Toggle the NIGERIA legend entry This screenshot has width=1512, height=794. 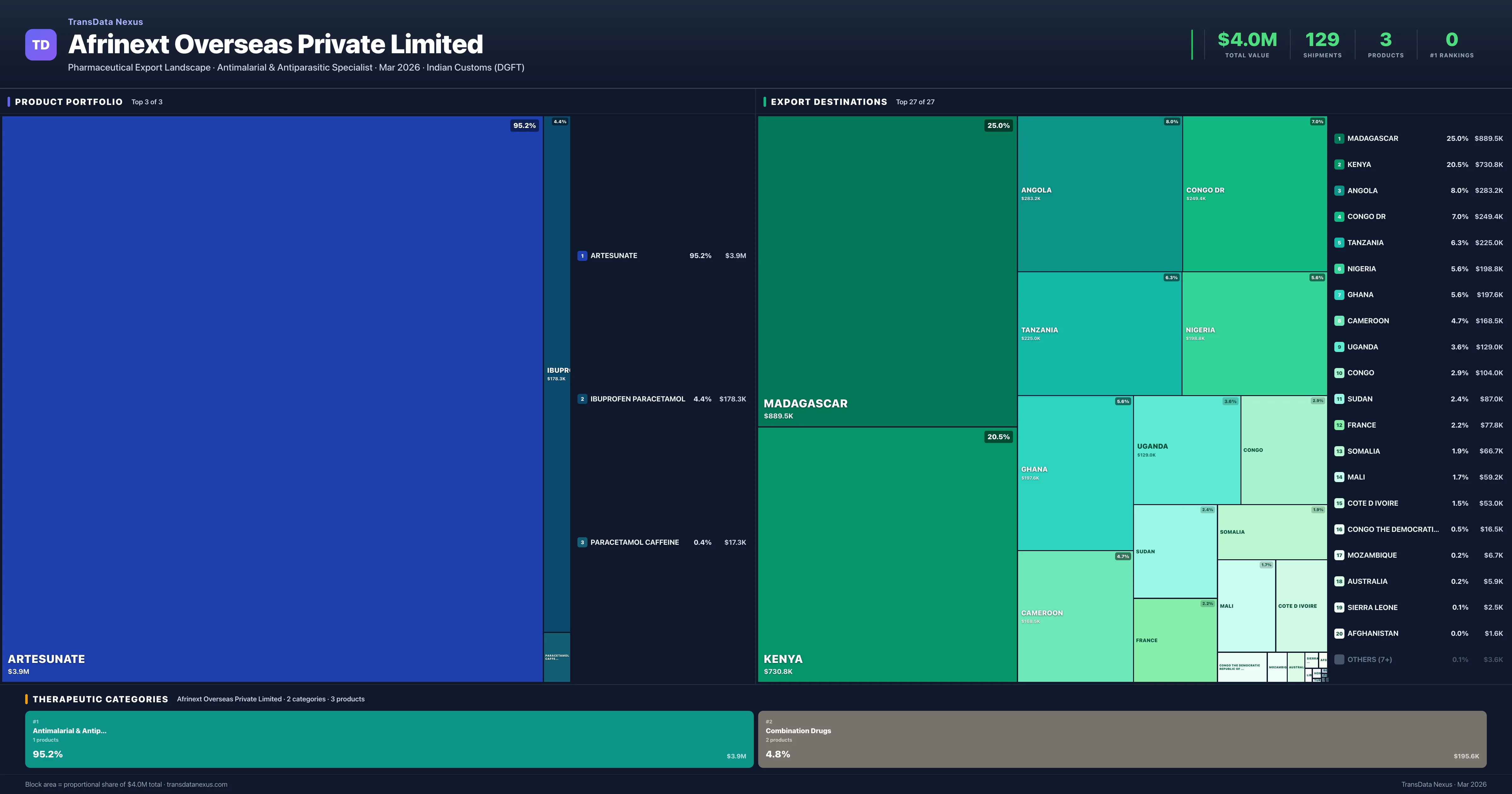[x=1362, y=268]
